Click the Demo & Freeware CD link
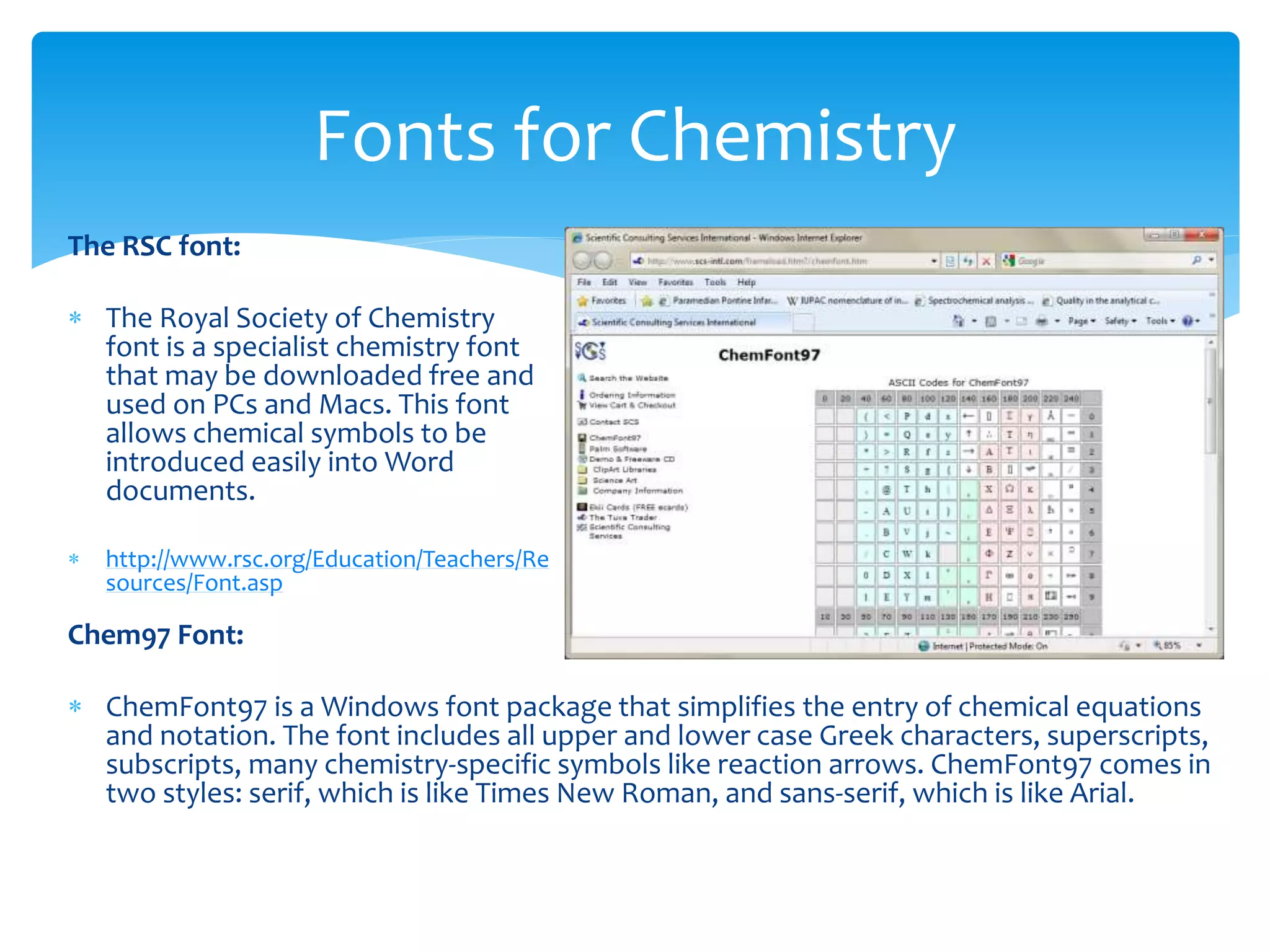 pyautogui.click(x=632, y=459)
